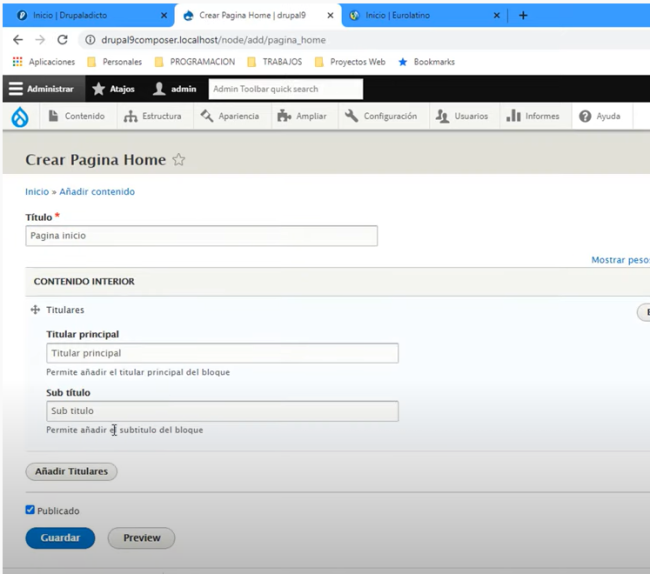This screenshot has height=574, width=650.
Task: Open the Aplicaciones apps grid icon
Action: pos(17,62)
